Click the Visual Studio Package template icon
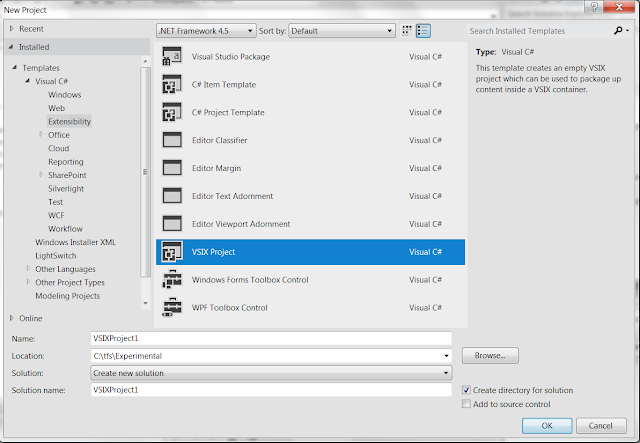640x443 pixels. coord(172,56)
